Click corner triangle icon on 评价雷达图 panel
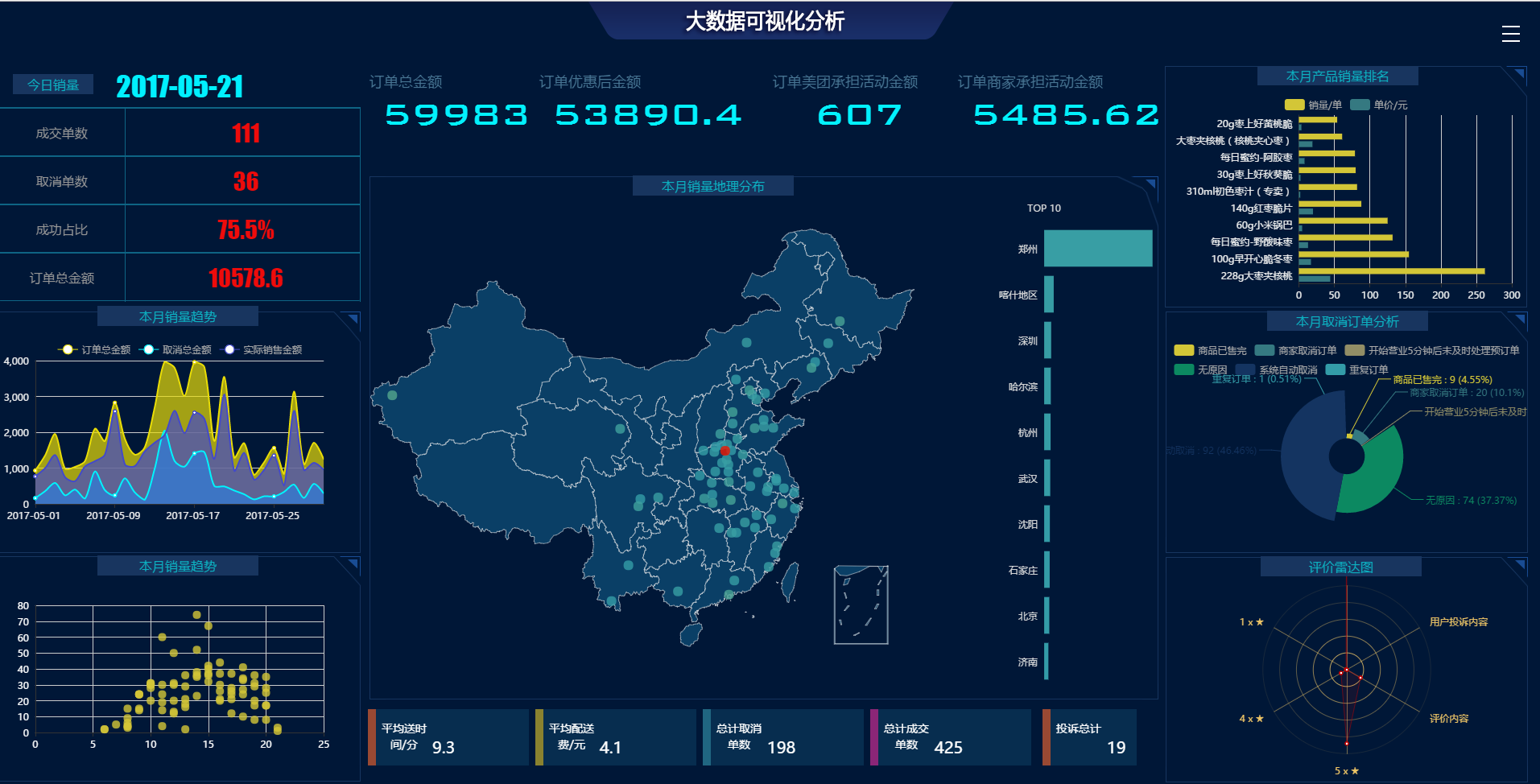The image size is (1540, 784). click(x=1520, y=564)
